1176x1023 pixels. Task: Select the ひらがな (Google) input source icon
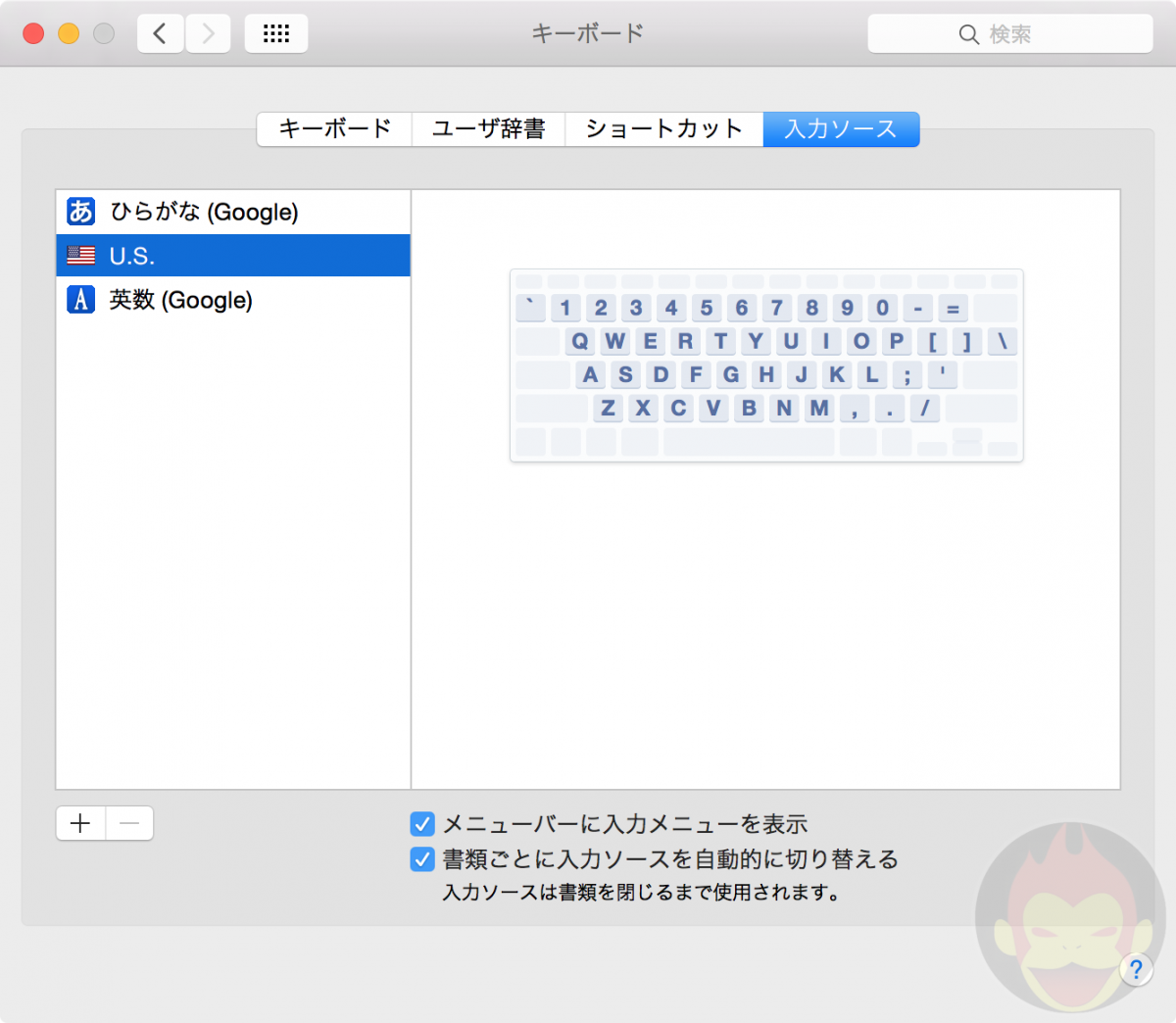79,212
